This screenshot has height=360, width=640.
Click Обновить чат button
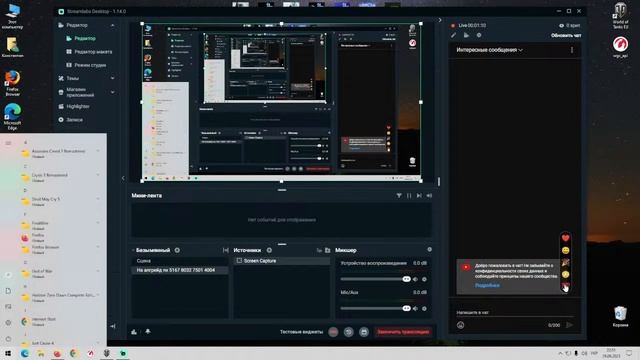point(566,36)
